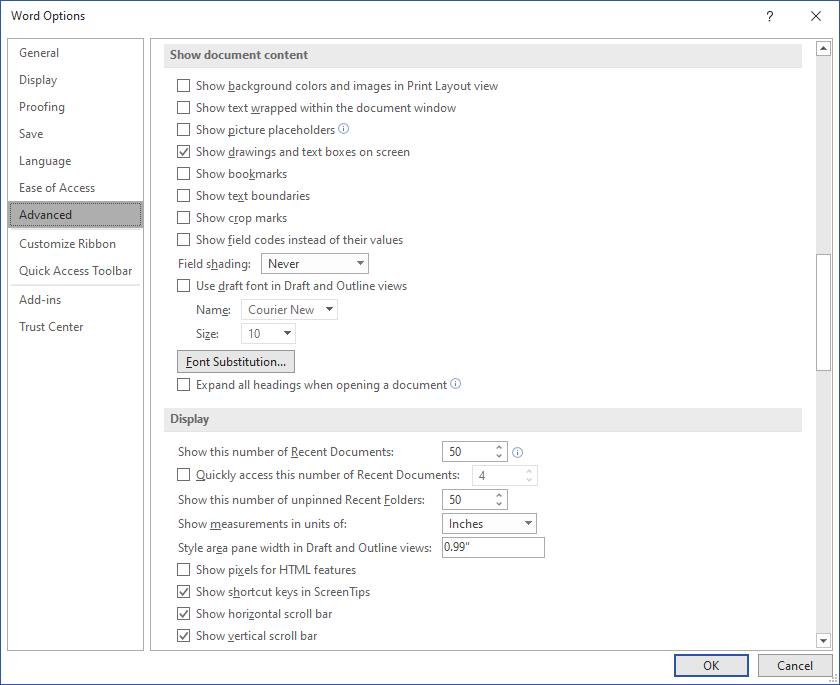Increase Recent Documents number with up spinner
This screenshot has height=685, width=840.
pos(499,447)
